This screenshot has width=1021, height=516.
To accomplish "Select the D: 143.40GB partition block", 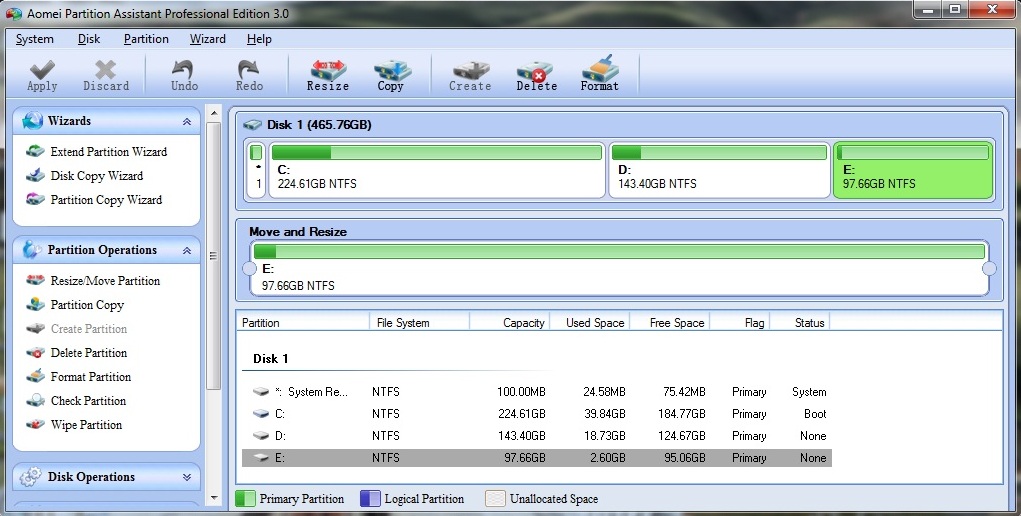I will 719,170.
